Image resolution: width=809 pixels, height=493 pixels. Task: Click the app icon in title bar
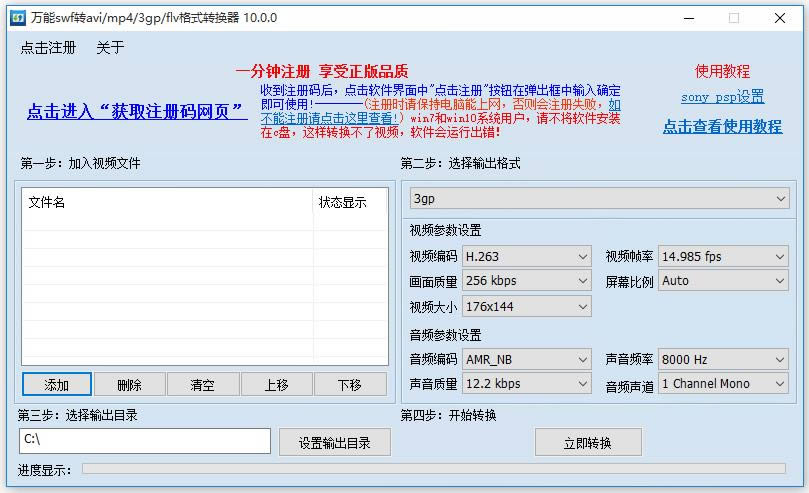(x=17, y=18)
